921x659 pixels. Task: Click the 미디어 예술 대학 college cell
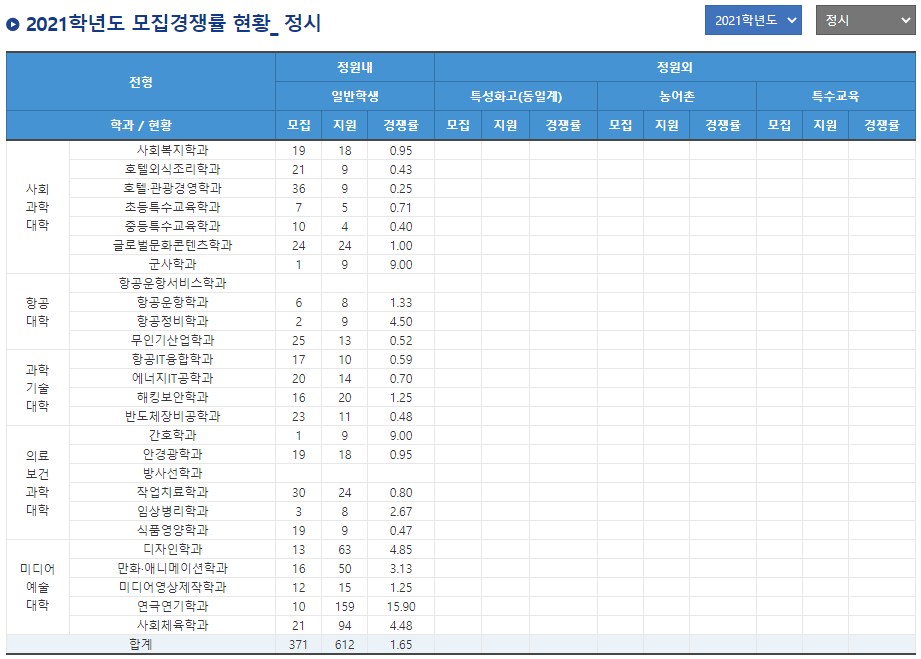[x=38, y=587]
